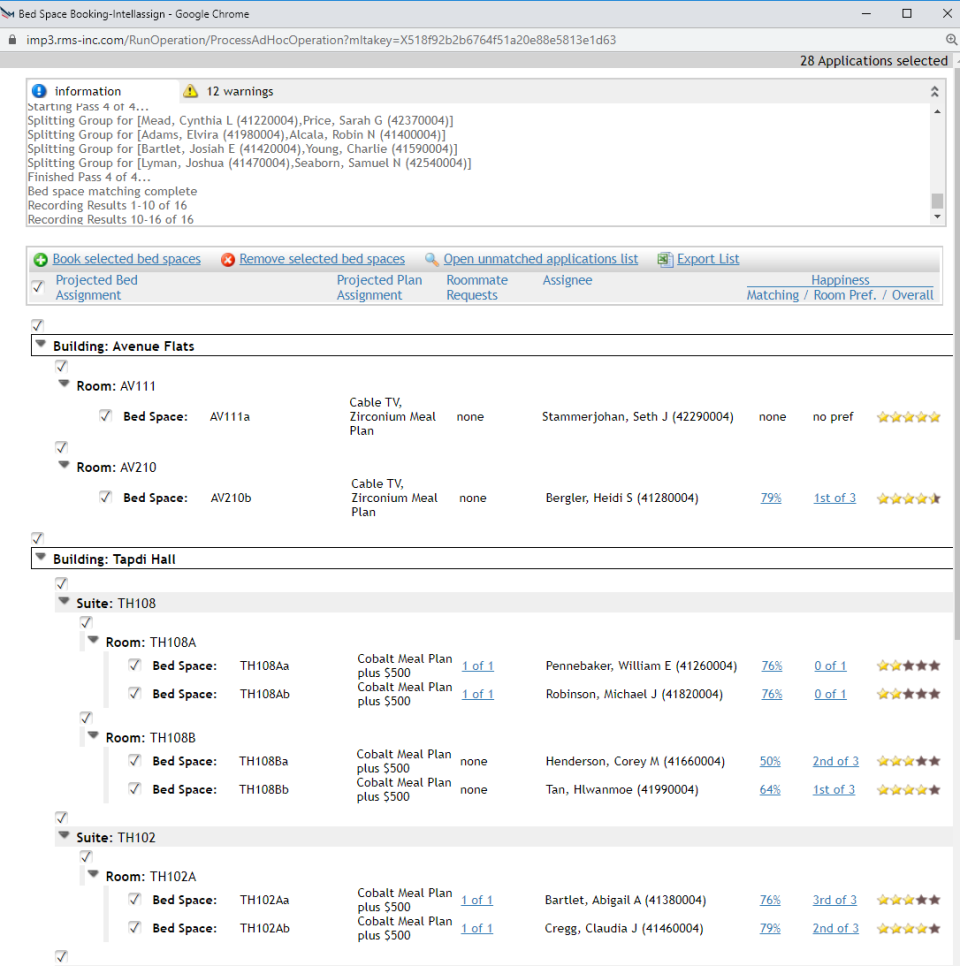960x966 pixels.
Task: Open 0 of 1 room pref for Robinson, Michael
Action: 830,694
